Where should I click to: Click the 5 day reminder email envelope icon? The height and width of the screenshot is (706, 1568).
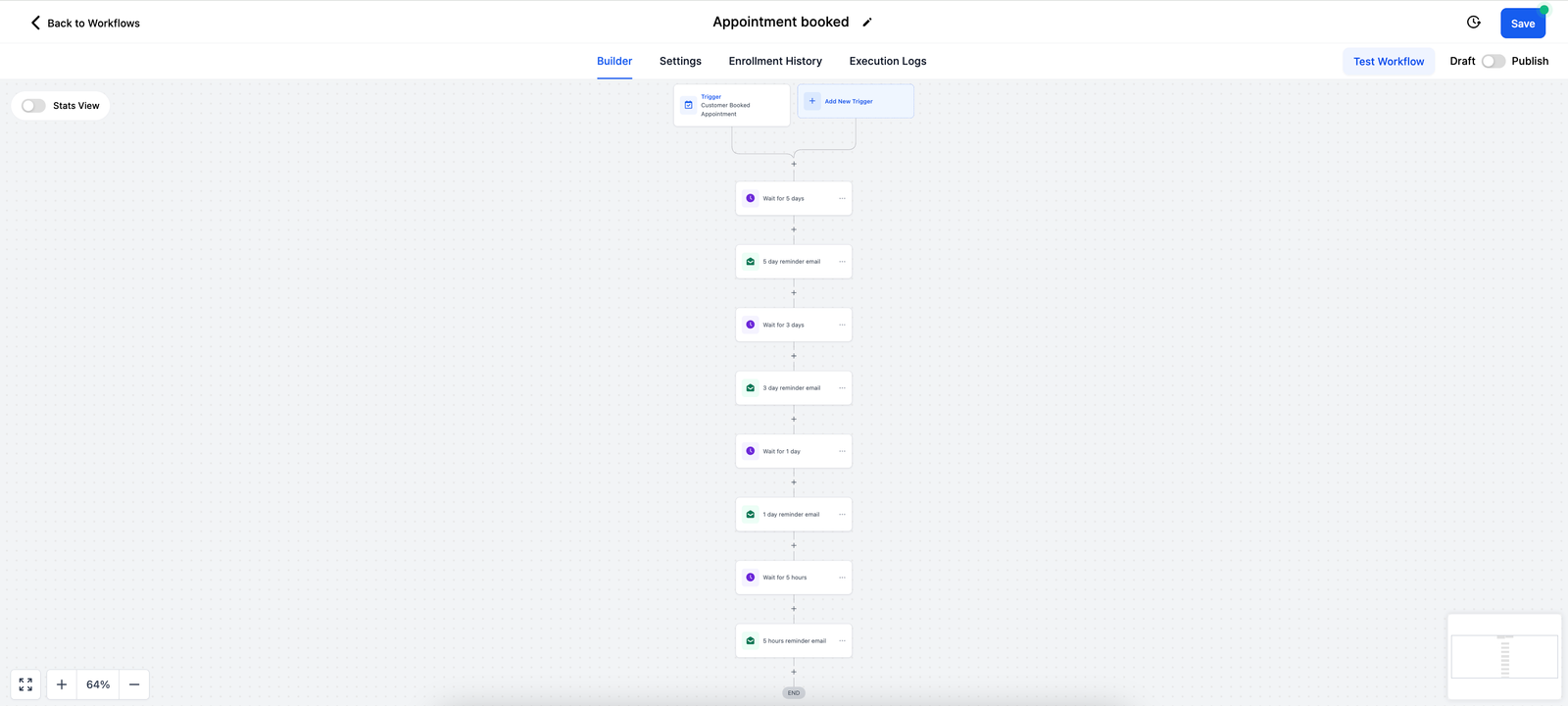click(x=751, y=262)
